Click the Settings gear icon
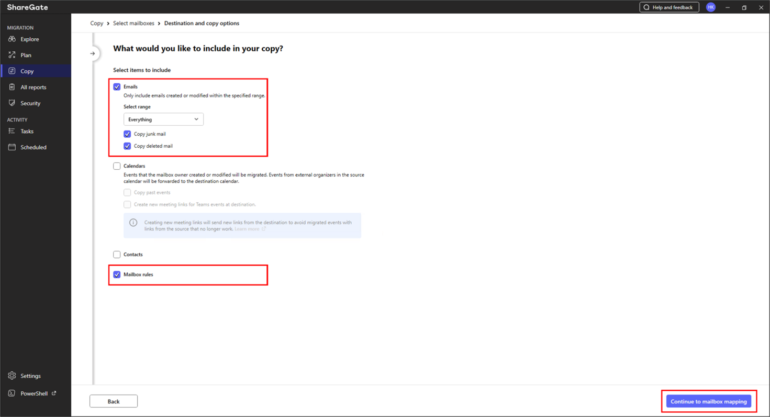The image size is (770, 417). pyautogui.click(x=11, y=376)
